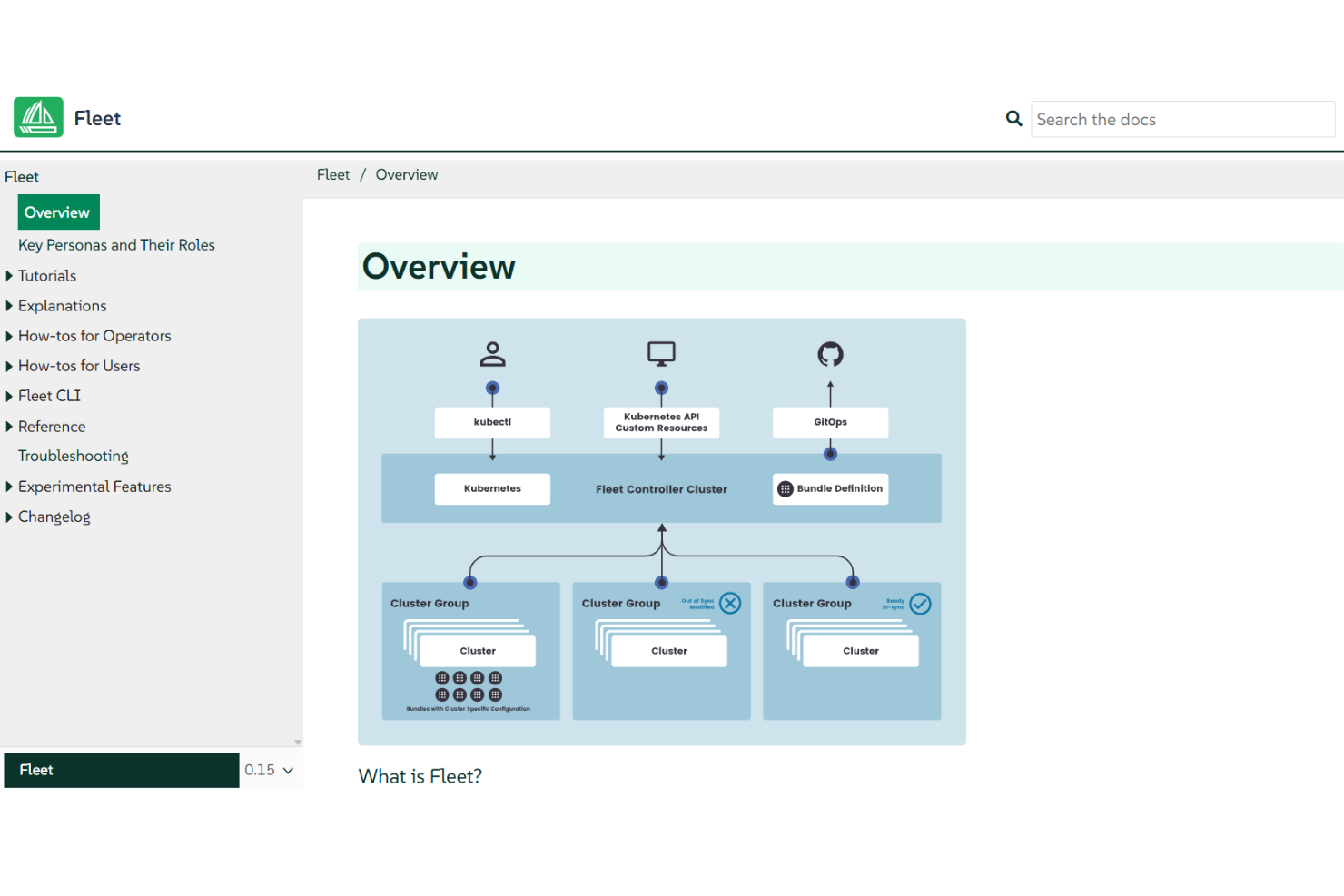Click the Overview breadcrumb item
This screenshot has width=1344, height=896.
407,175
